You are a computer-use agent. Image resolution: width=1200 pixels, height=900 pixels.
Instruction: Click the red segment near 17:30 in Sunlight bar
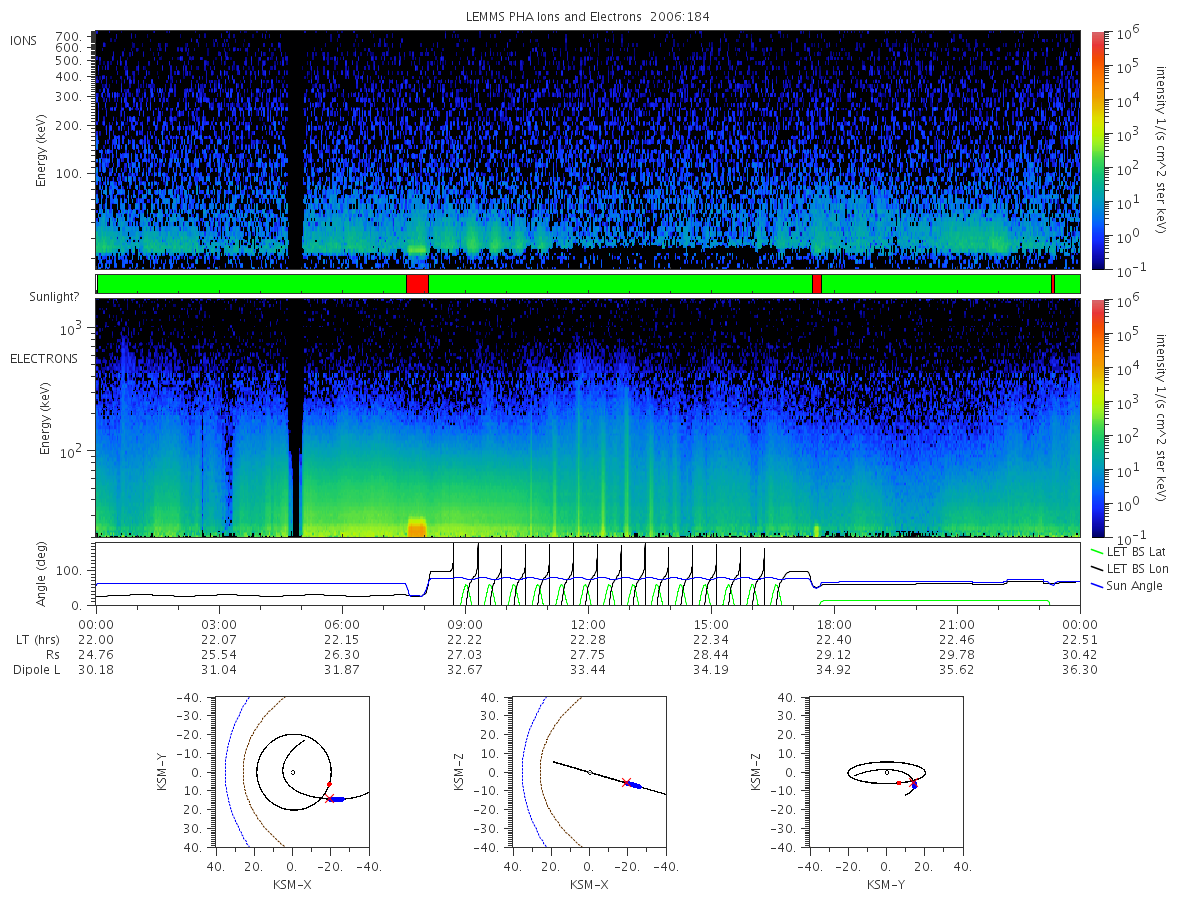(817, 284)
